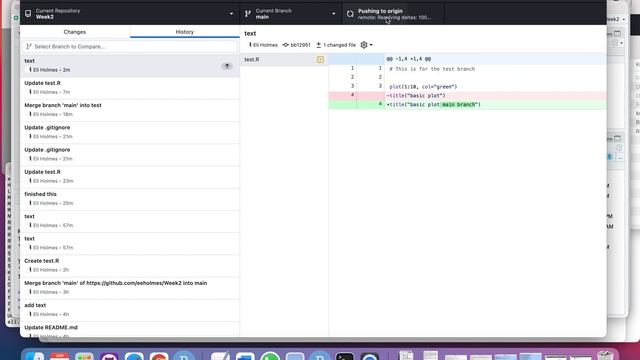Expand the Current Repository dropdown arrow
640x360 pixels.
coord(231,14)
